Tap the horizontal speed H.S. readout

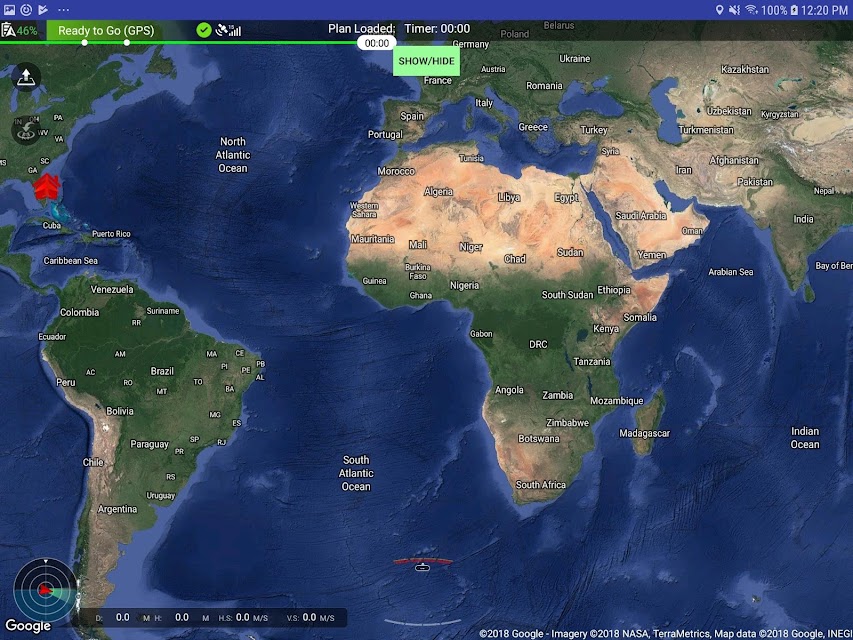pyautogui.click(x=243, y=618)
